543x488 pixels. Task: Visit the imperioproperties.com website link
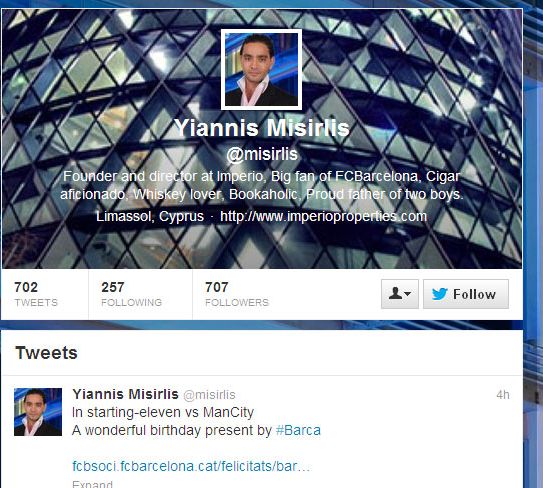point(323,216)
